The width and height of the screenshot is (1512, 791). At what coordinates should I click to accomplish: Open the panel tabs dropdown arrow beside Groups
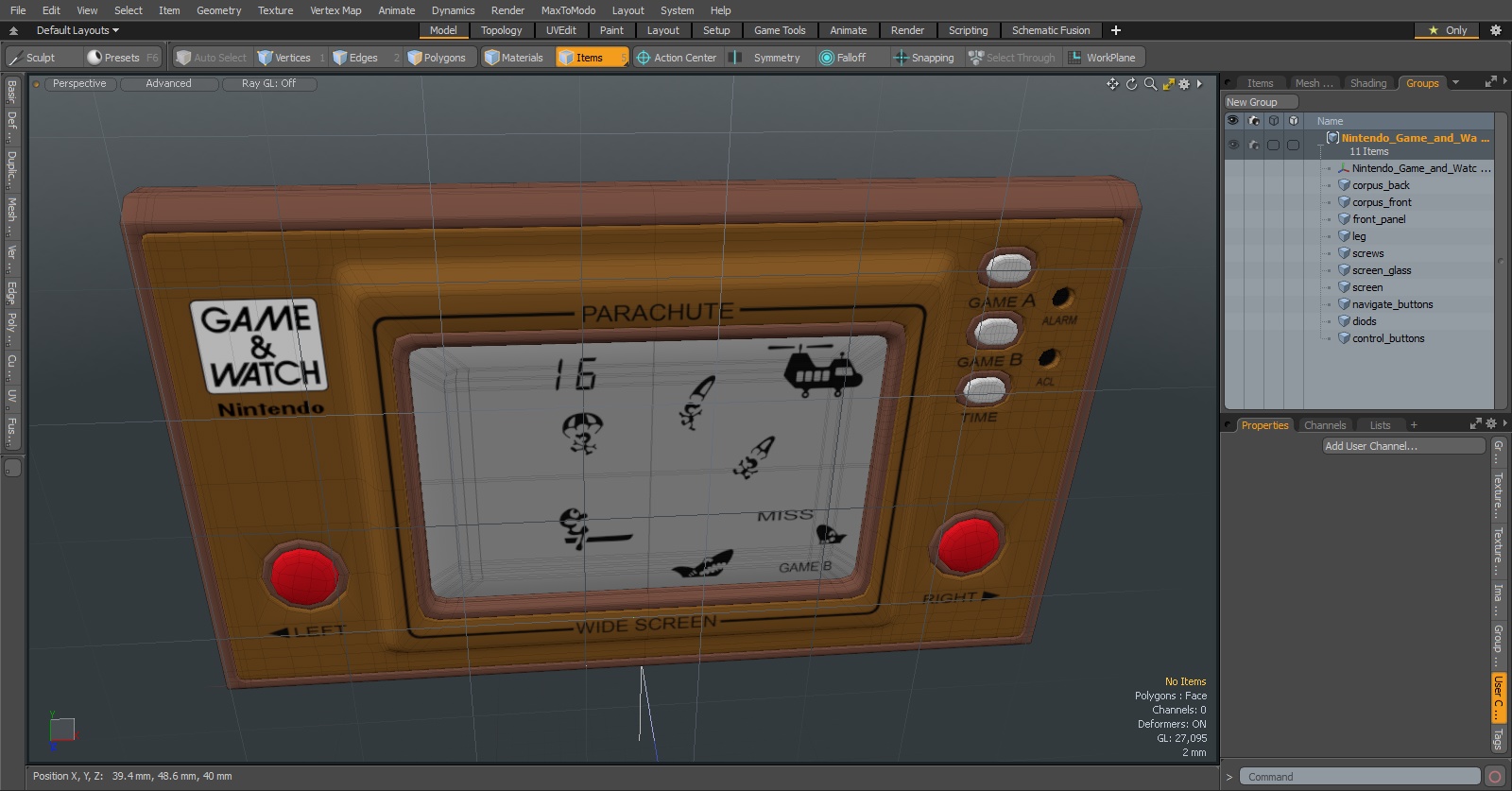click(1455, 83)
